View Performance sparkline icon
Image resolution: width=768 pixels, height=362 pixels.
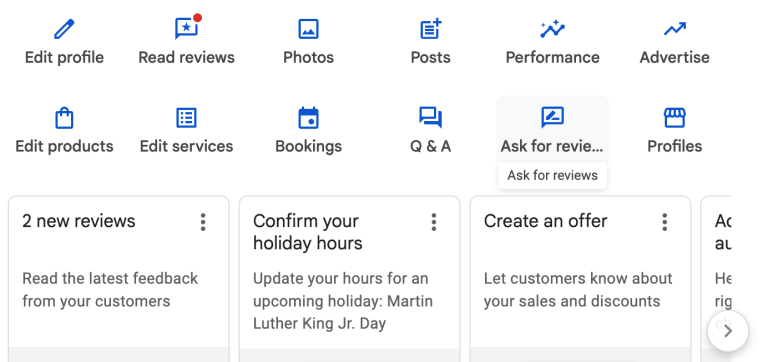point(552,29)
